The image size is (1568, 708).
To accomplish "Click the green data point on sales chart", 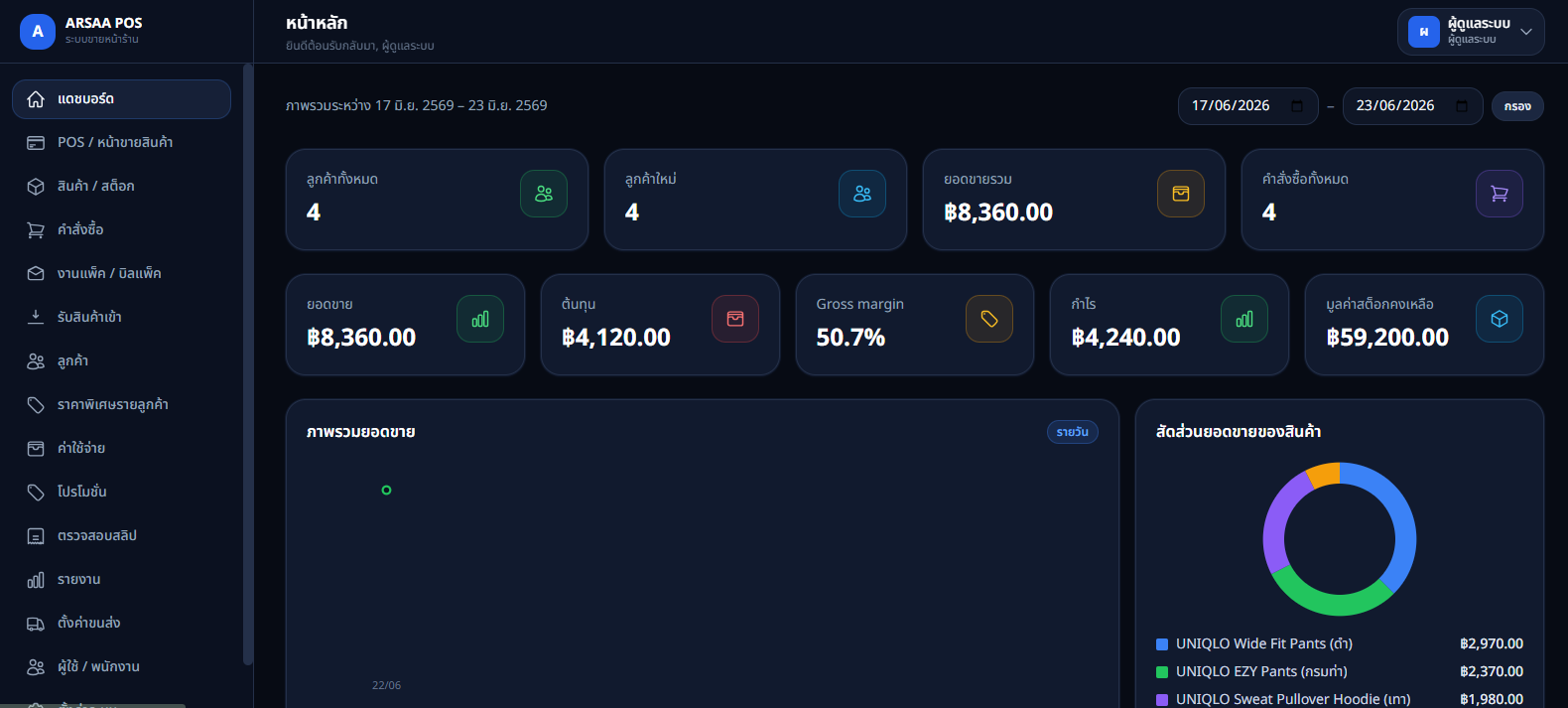I will [386, 490].
